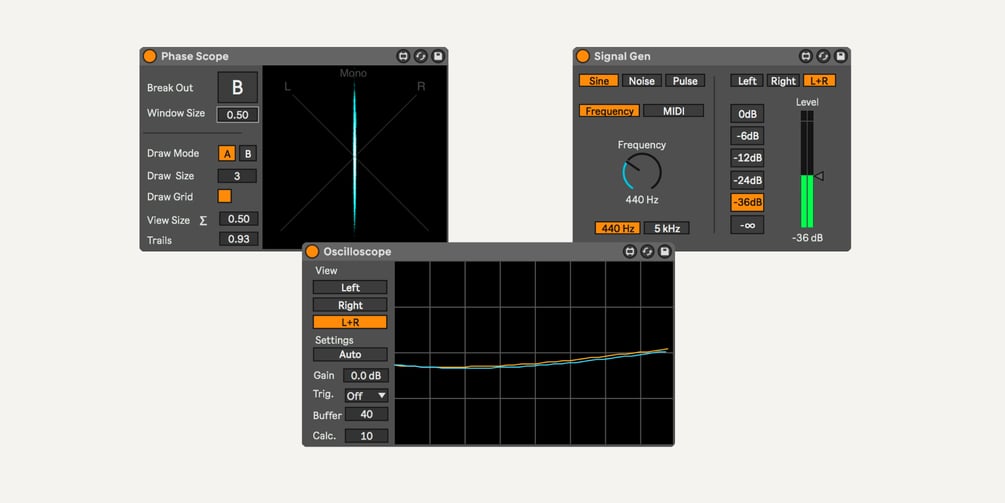1005x503 pixels.
Task: Toggle Phase Scope device power button
Action: tap(149, 56)
